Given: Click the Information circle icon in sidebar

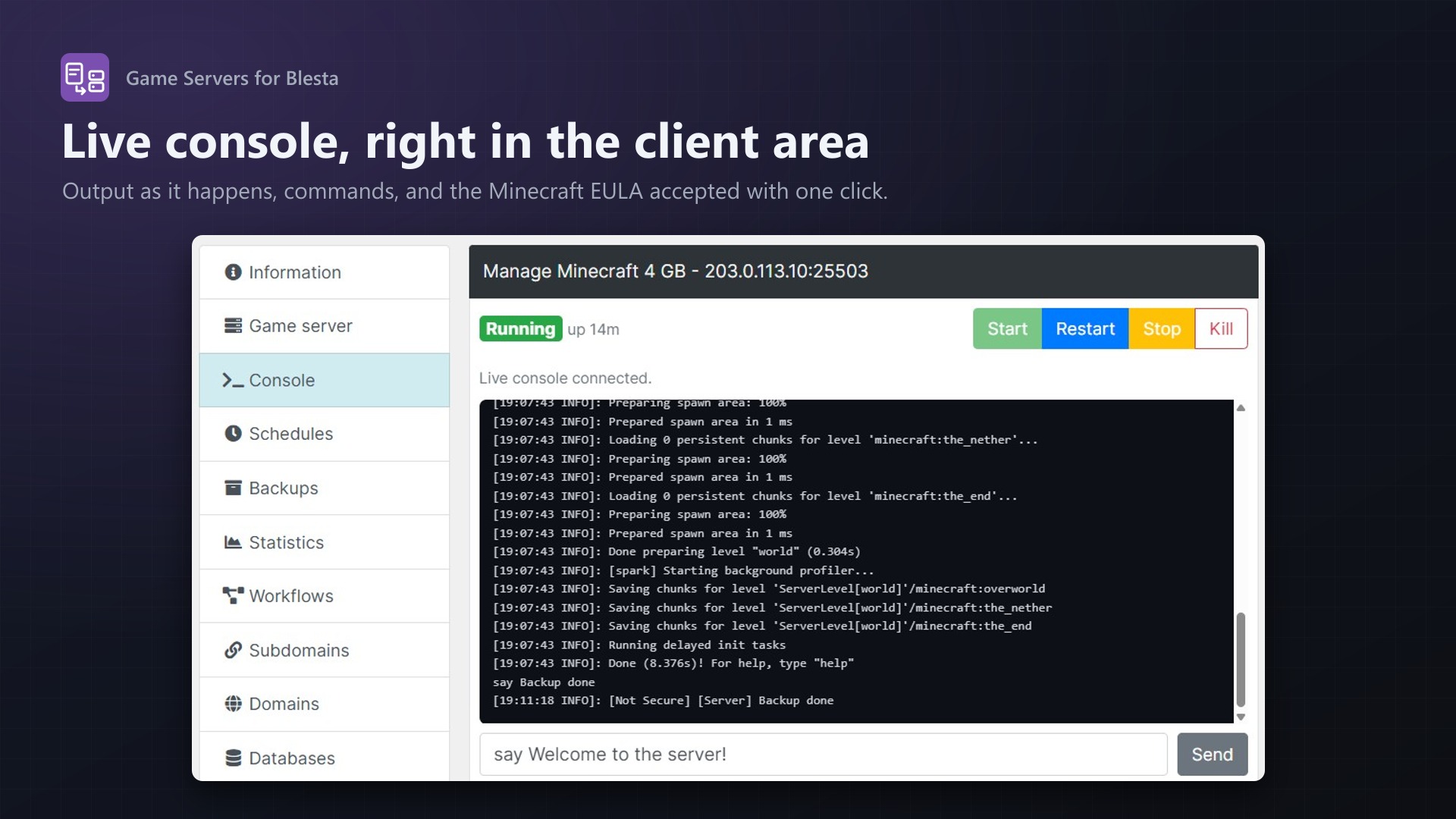Looking at the screenshot, I should point(233,272).
